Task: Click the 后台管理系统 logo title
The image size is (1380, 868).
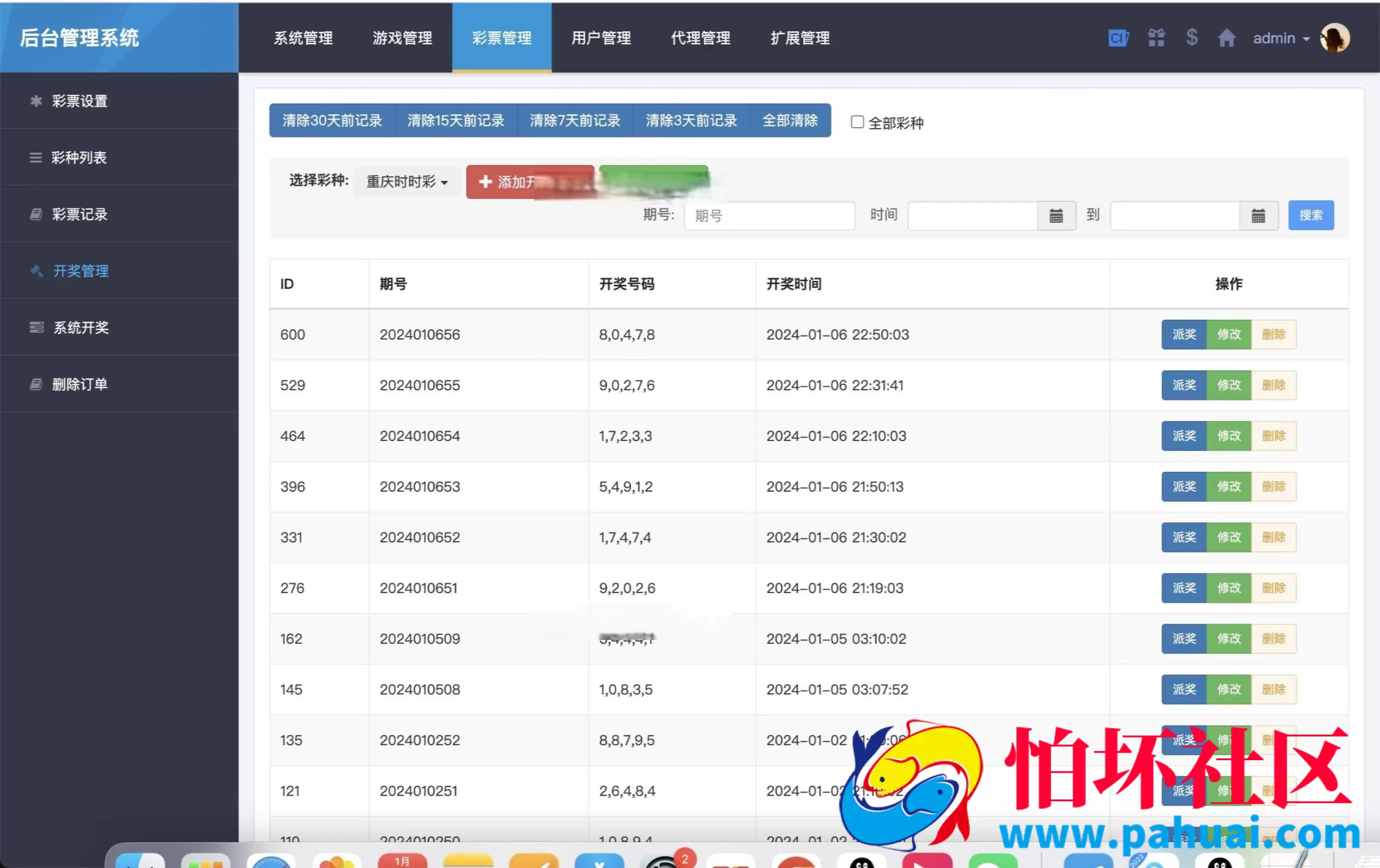Action: (79, 38)
